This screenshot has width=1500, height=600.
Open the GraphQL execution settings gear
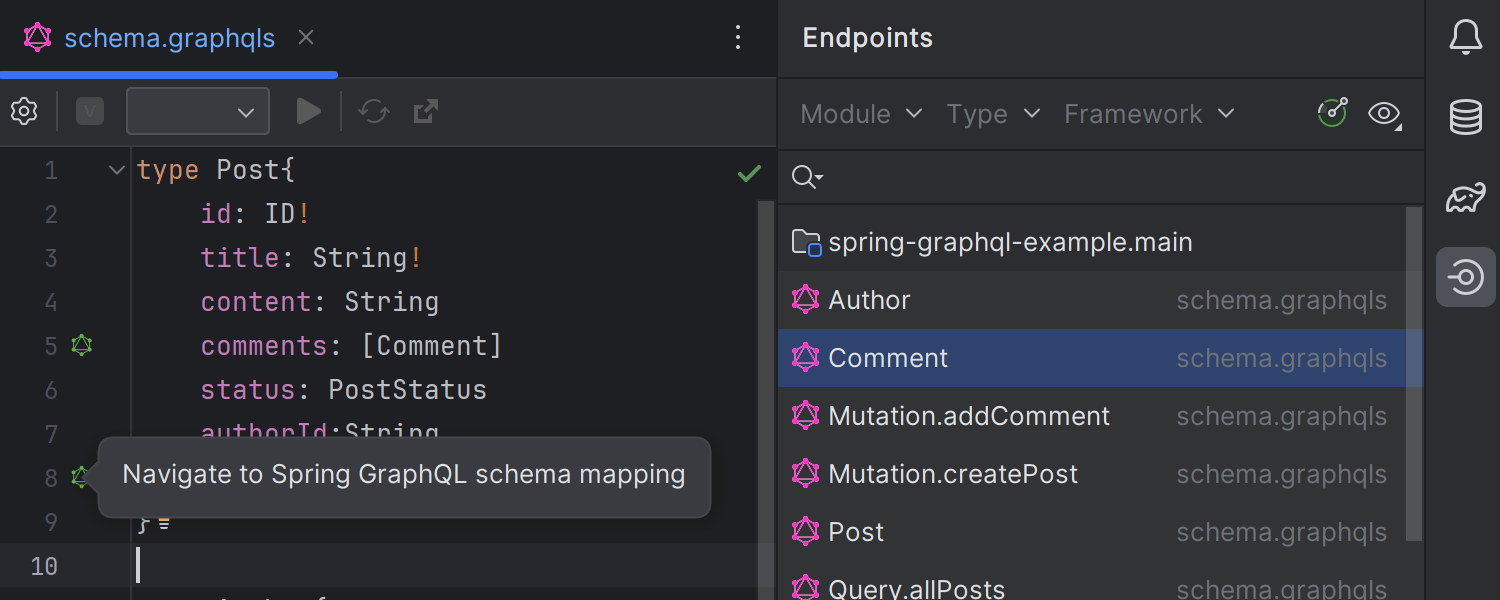coord(24,111)
